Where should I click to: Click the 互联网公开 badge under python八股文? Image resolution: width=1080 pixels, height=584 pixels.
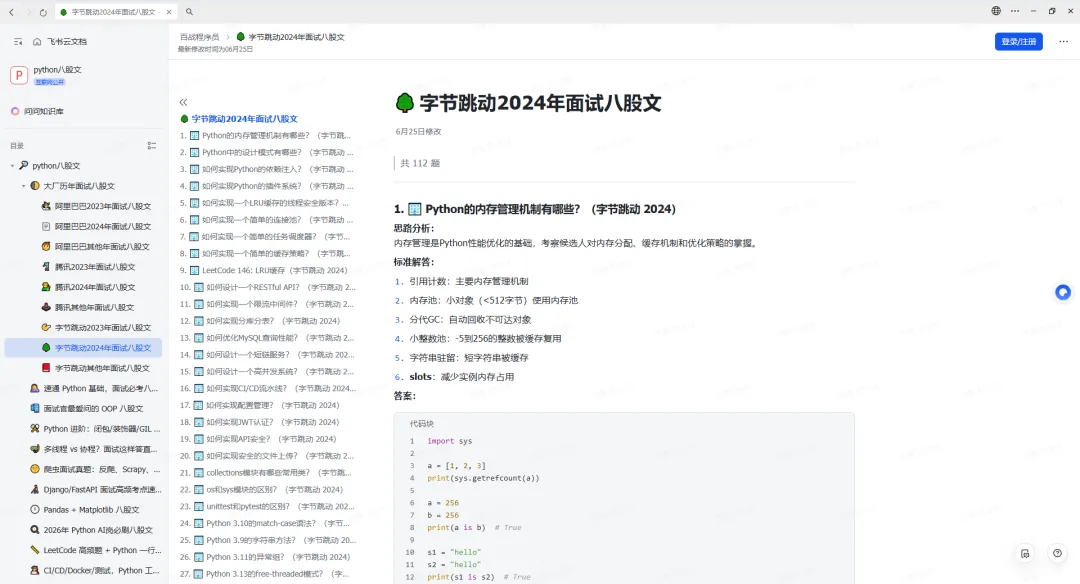[x=50, y=82]
